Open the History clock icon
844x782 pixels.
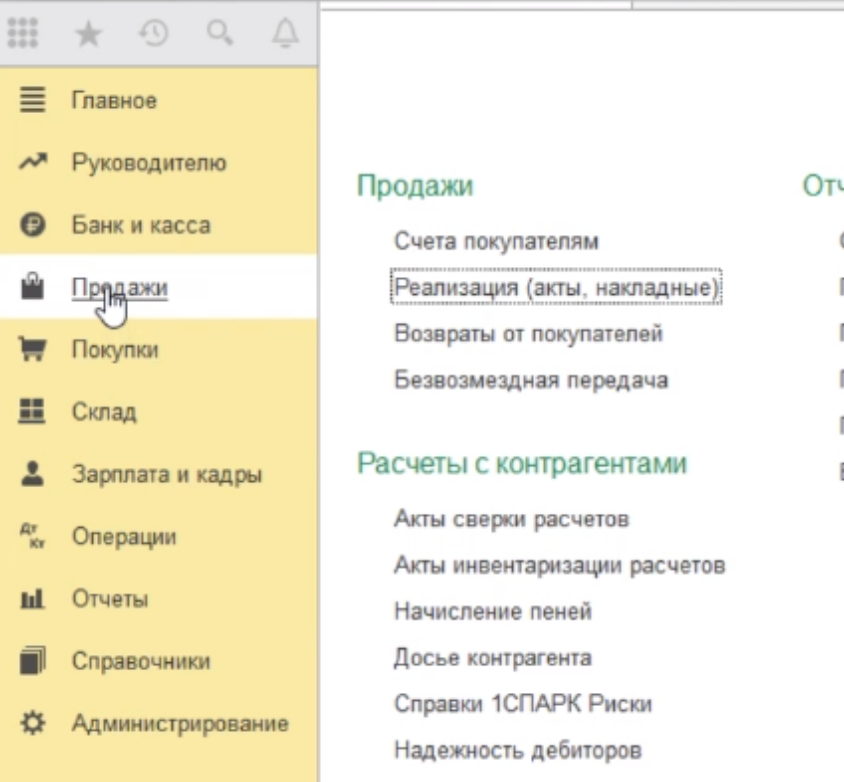pos(153,34)
